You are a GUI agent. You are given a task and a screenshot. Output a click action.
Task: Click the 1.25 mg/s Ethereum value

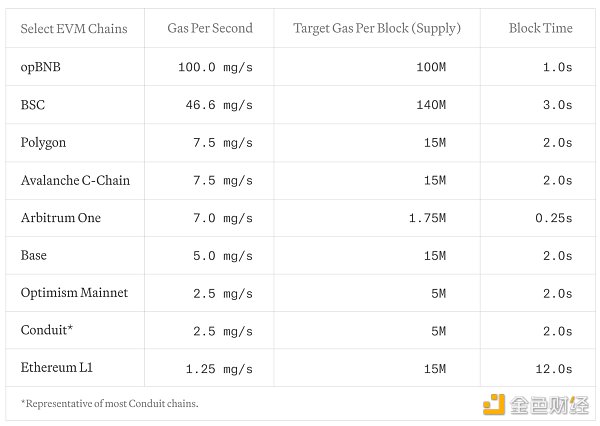pyautogui.click(x=219, y=369)
